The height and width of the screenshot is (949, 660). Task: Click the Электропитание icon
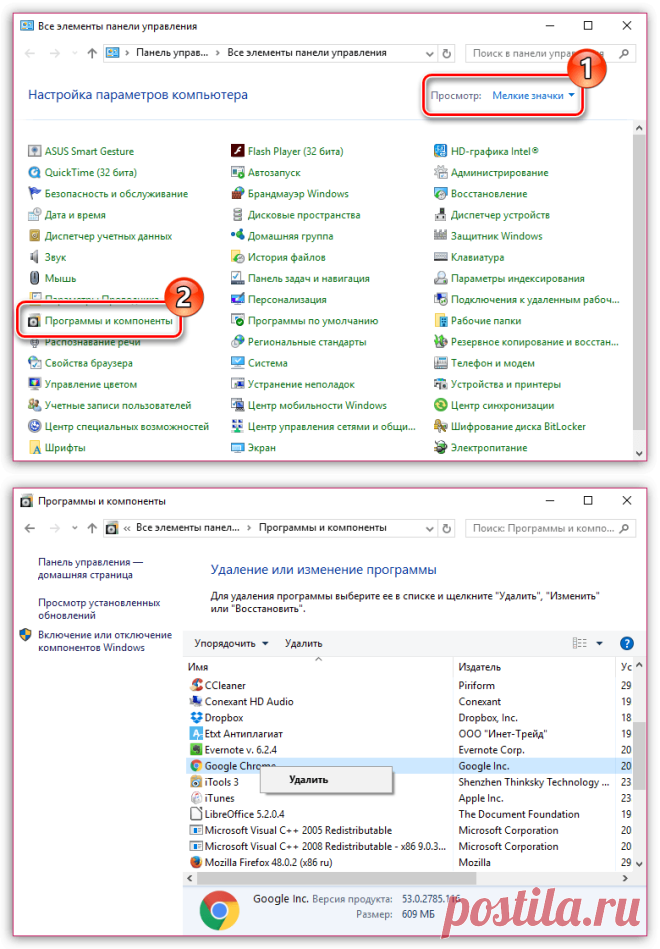440,448
